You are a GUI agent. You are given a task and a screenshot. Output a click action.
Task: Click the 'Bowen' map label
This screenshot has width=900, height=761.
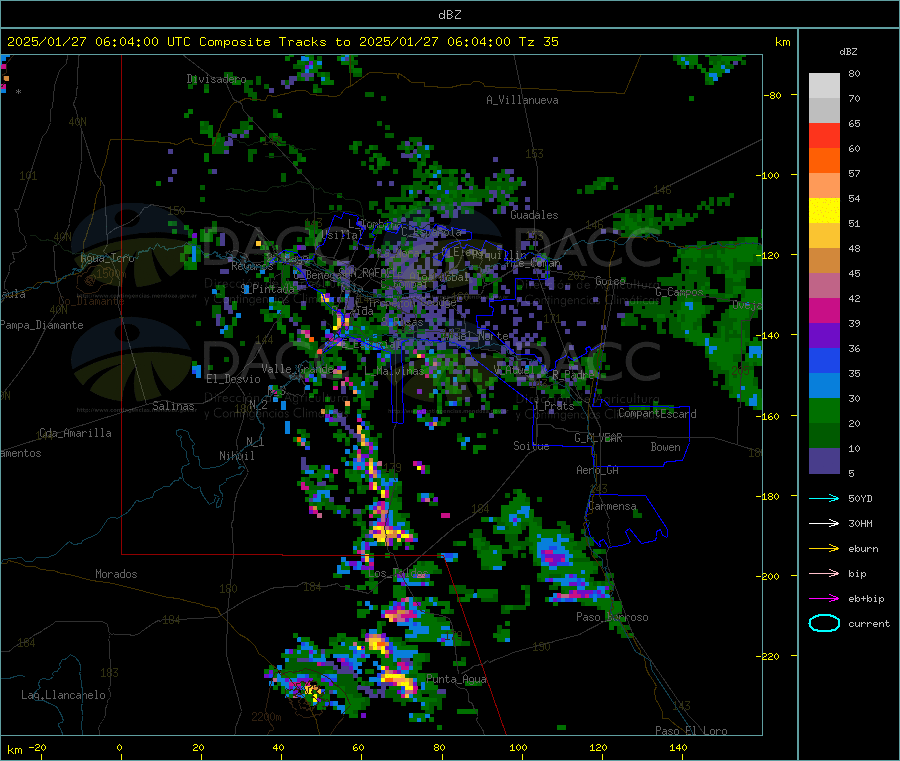665,447
